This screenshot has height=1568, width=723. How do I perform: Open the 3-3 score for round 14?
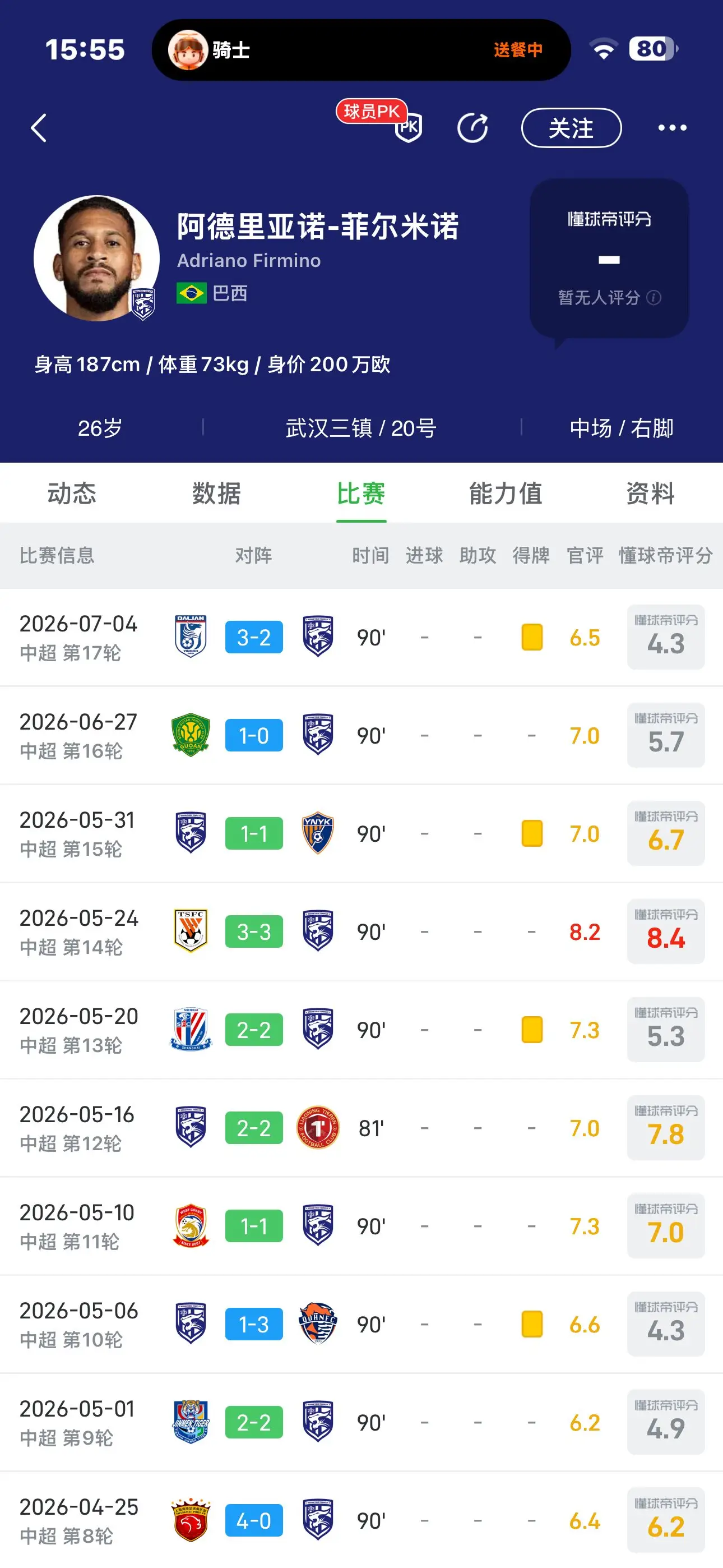tap(254, 931)
